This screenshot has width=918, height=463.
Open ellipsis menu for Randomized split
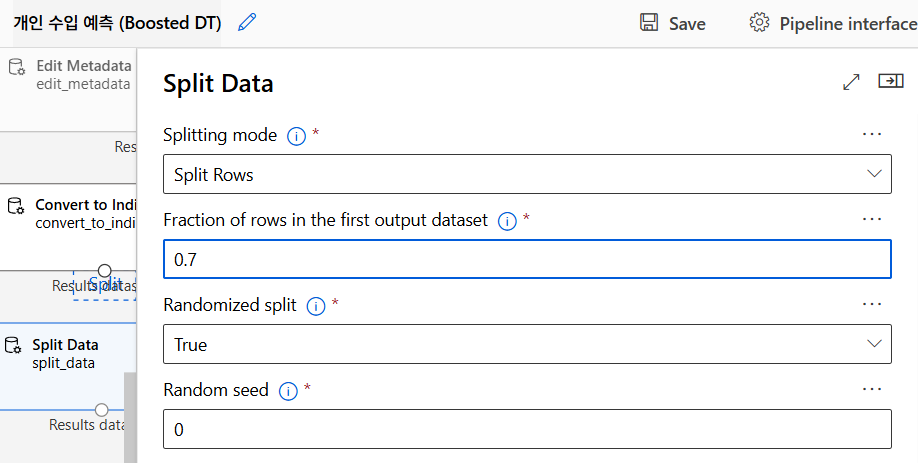(x=872, y=304)
